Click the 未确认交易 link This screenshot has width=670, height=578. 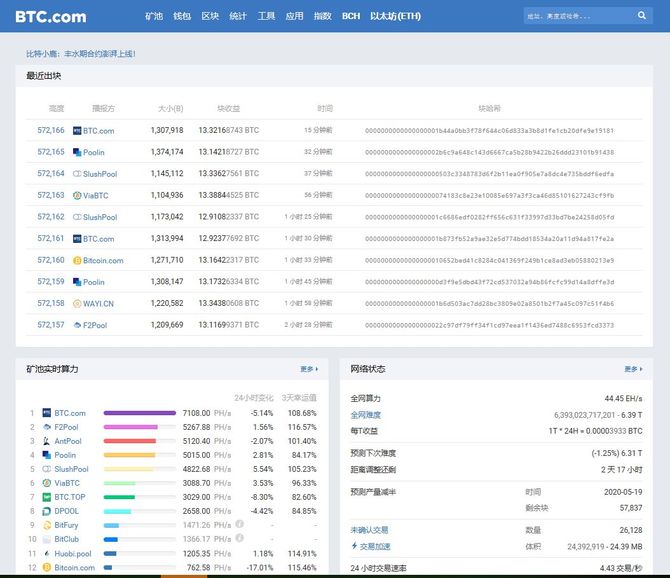pyautogui.click(x=369, y=530)
